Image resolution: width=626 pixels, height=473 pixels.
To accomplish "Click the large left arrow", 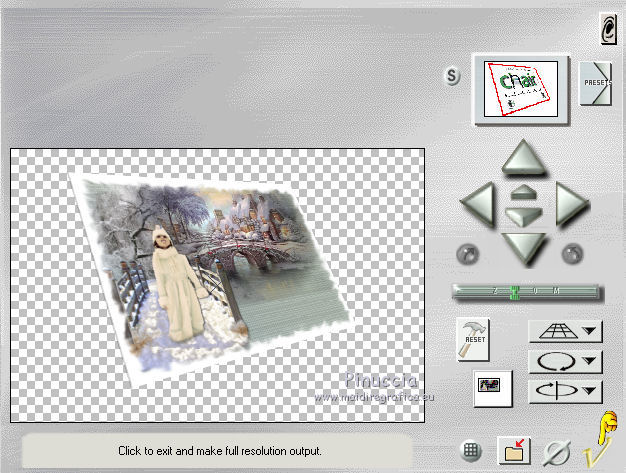I will coord(478,204).
